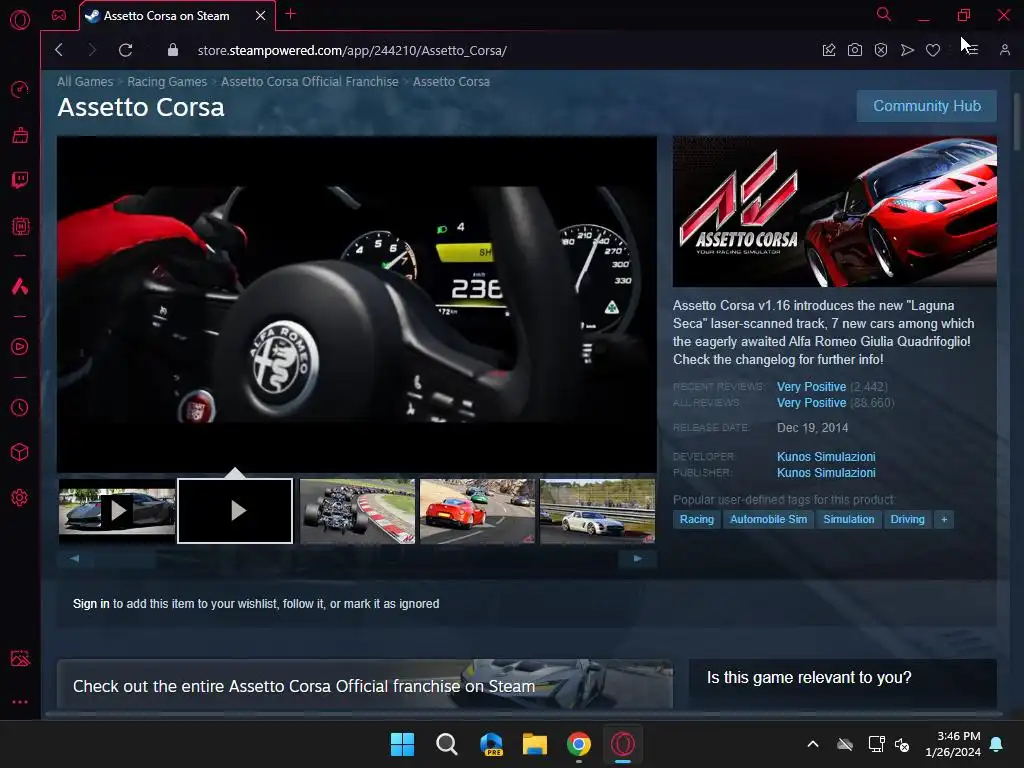Screen dimensions: 1024x768
Task: Show hidden system tray icons chevron
Action: click(813, 744)
